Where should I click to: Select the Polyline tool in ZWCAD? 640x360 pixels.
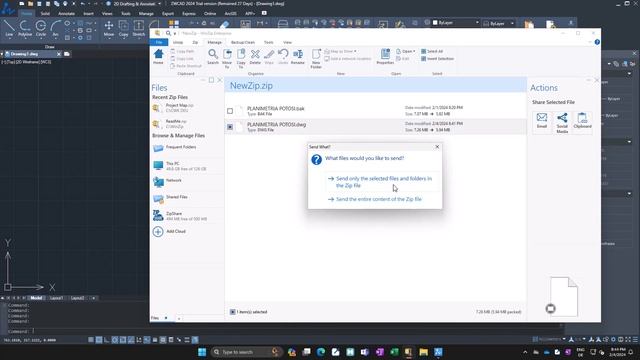pyautogui.click(x=25, y=29)
